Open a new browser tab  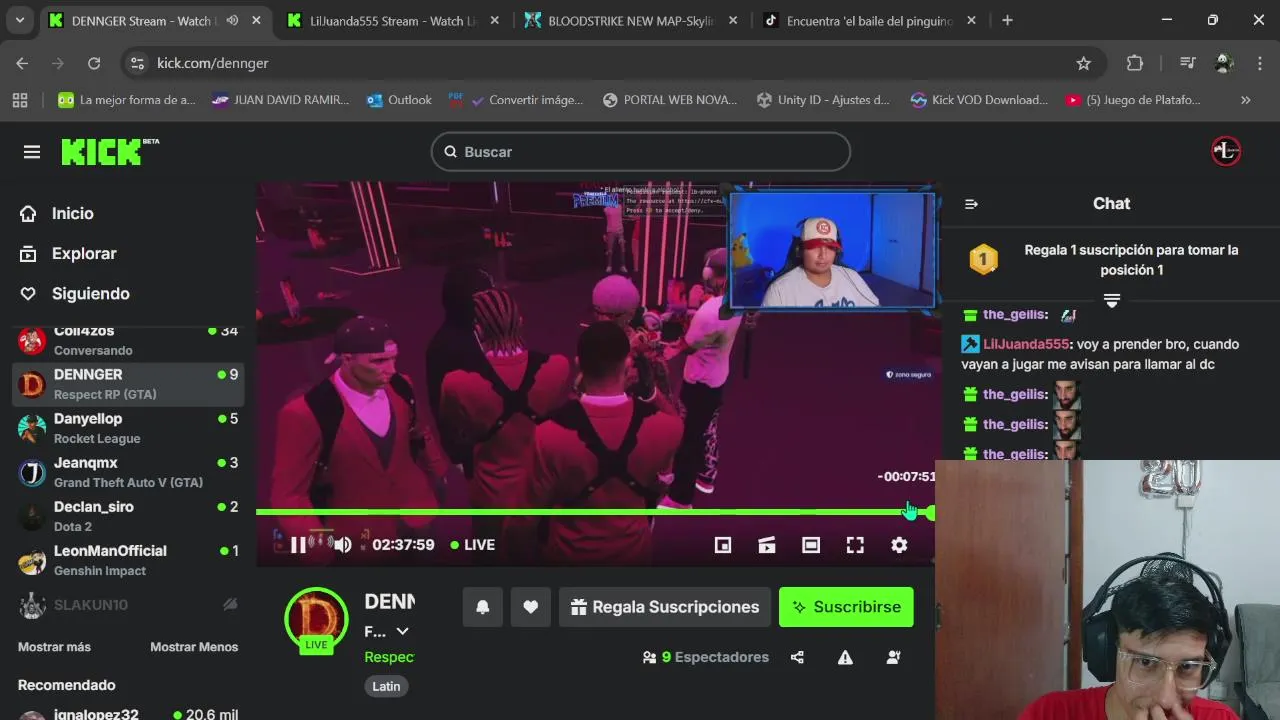coord(1007,20)
